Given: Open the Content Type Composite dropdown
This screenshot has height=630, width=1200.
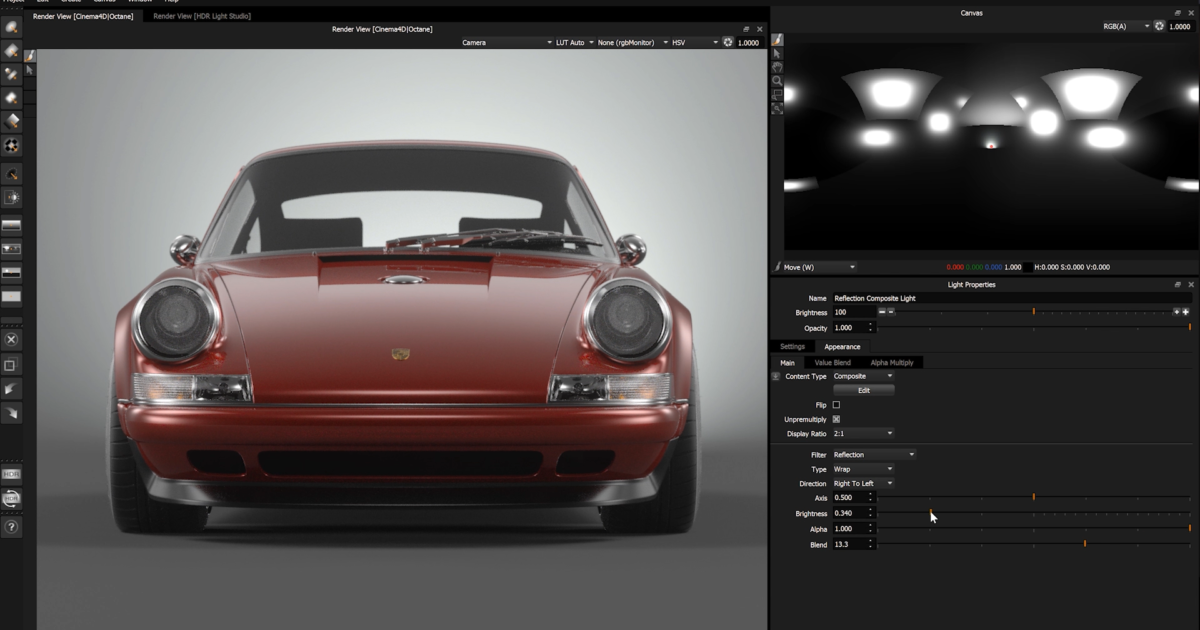Looking at the screenshot, I should click(862, 376).
